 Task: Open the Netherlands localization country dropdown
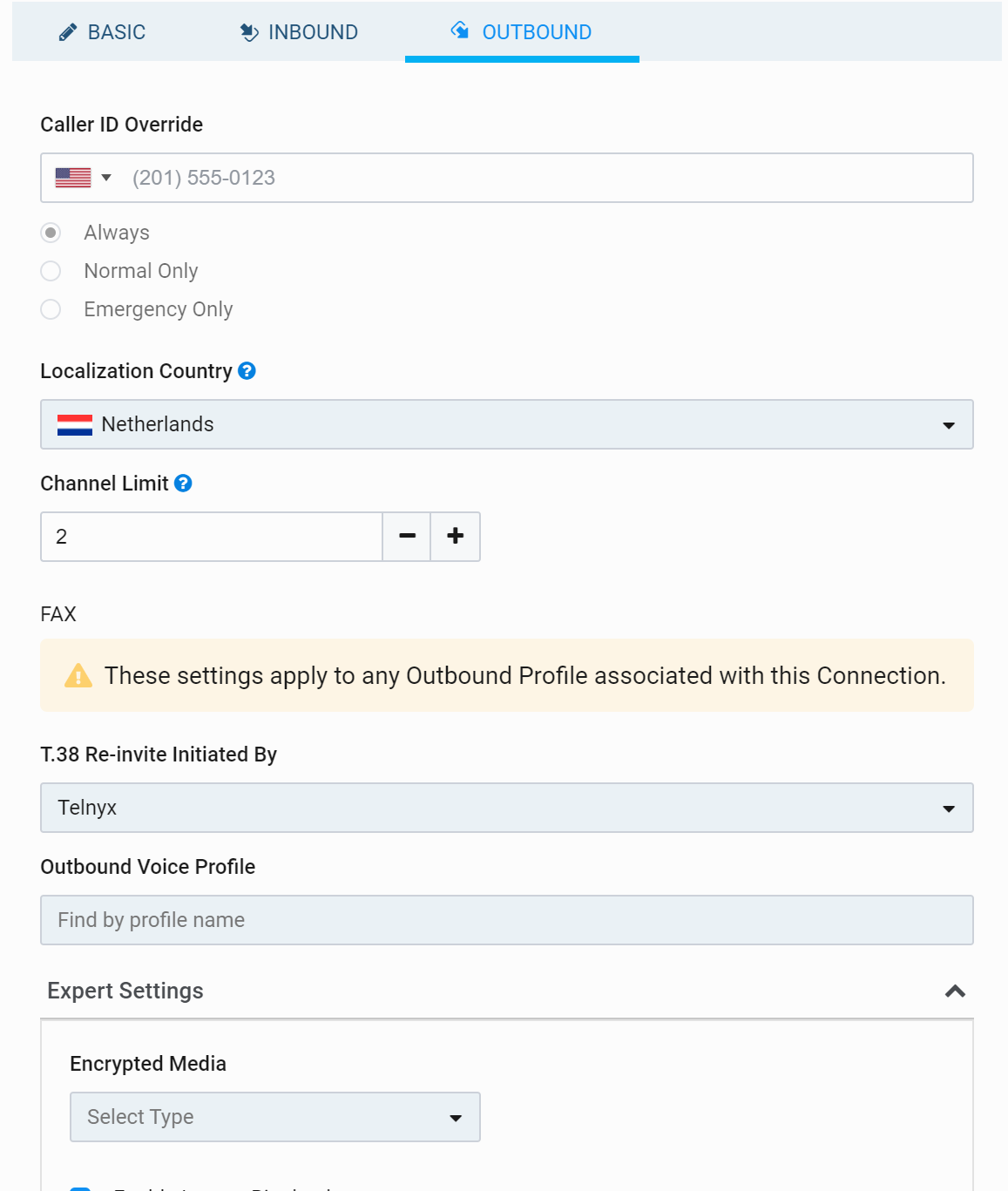pos(506,424)
